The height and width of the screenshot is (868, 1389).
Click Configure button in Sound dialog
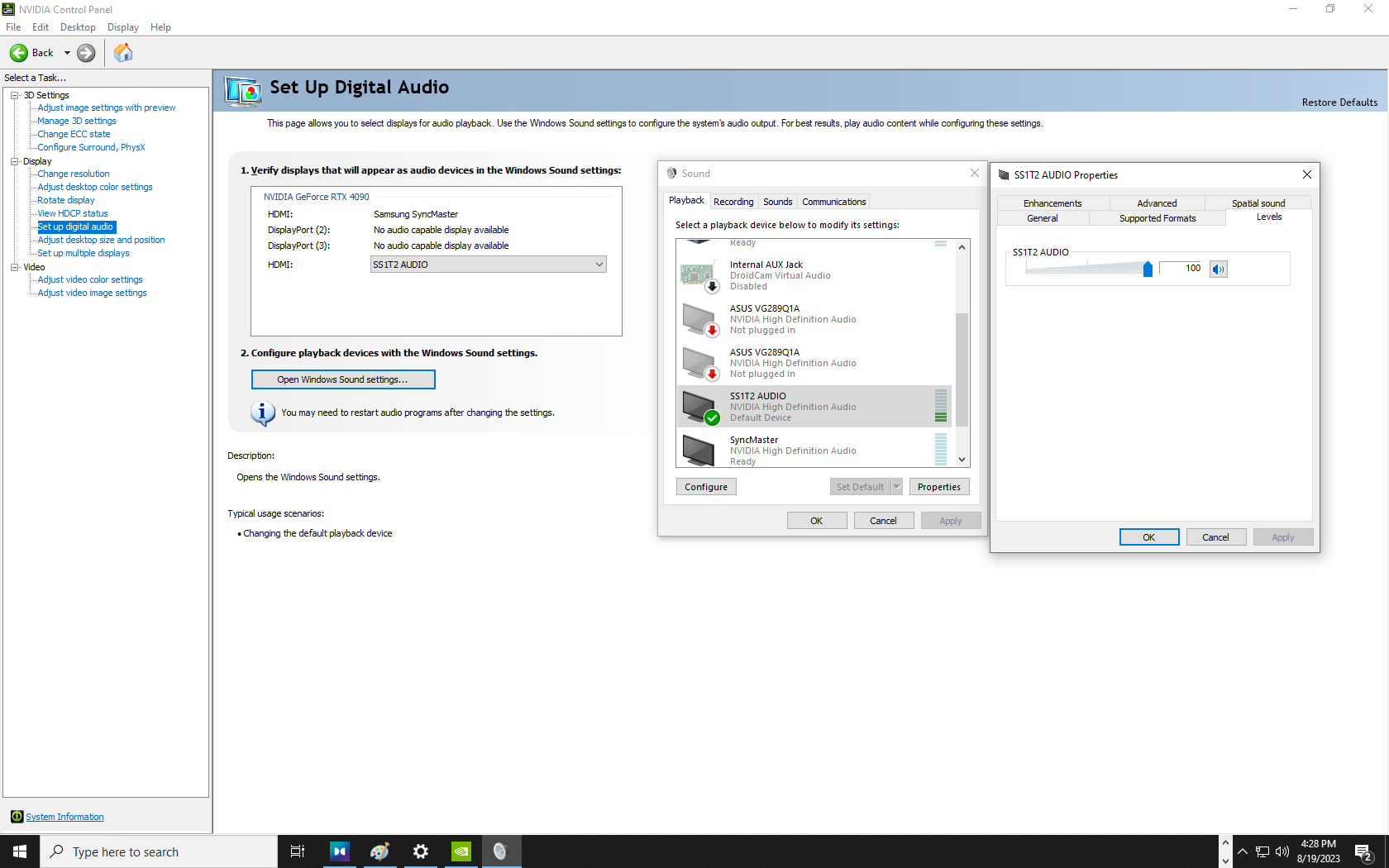(x=706, y=487)
